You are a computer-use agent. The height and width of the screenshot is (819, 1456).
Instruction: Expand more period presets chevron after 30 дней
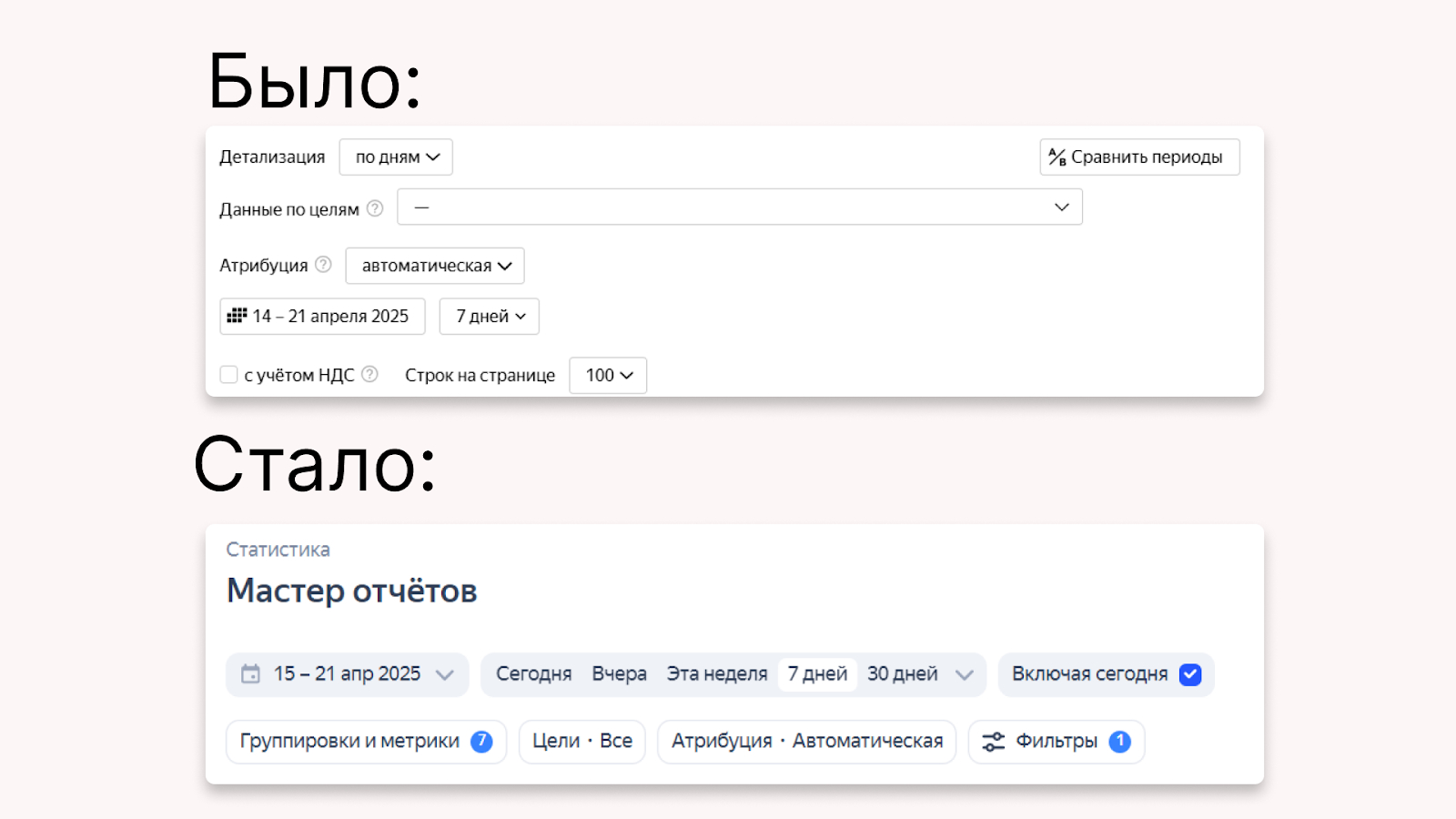pyautogui.click(x=965, y=674)
